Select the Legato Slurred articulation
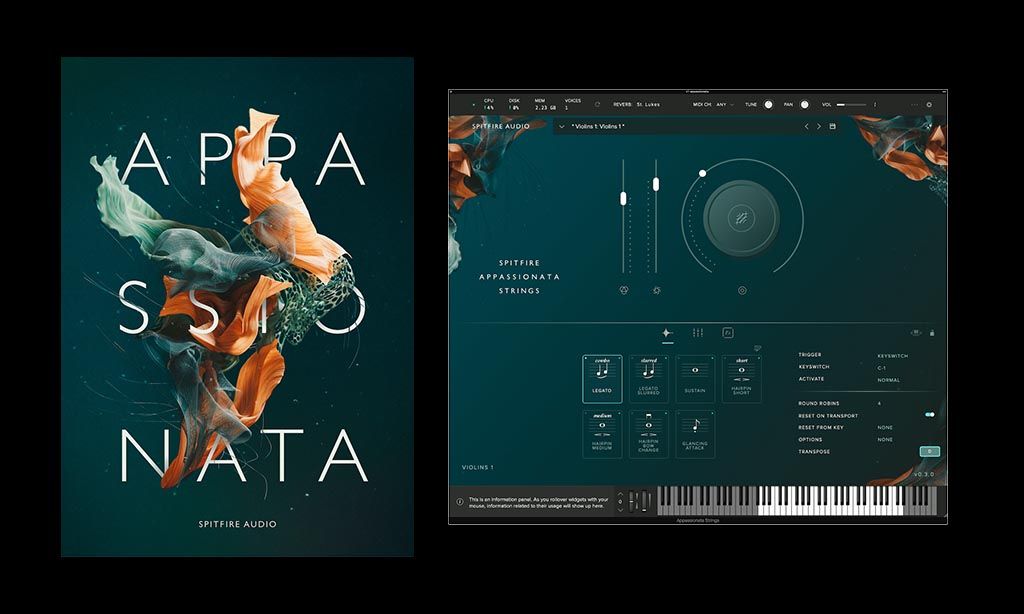The image size is (1024, 614). (648, 379)
